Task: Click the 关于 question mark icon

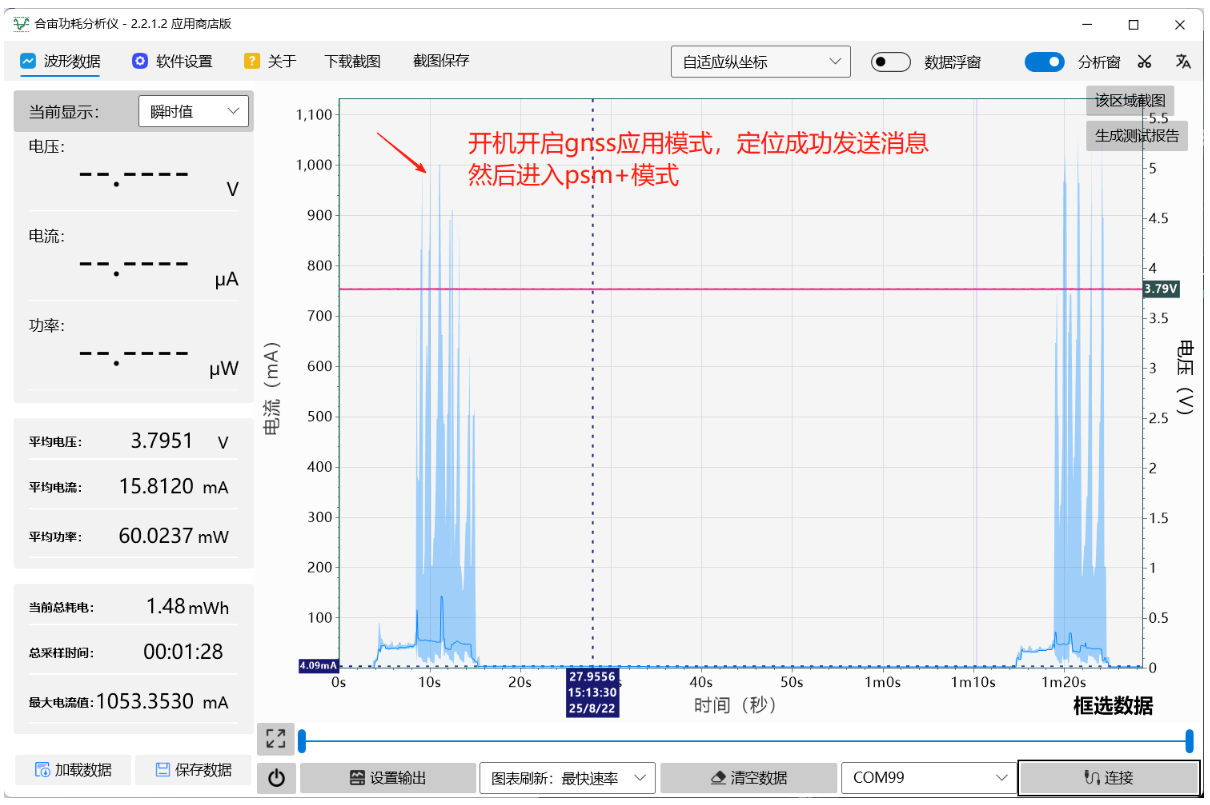Action: click(x=252, y=62)
